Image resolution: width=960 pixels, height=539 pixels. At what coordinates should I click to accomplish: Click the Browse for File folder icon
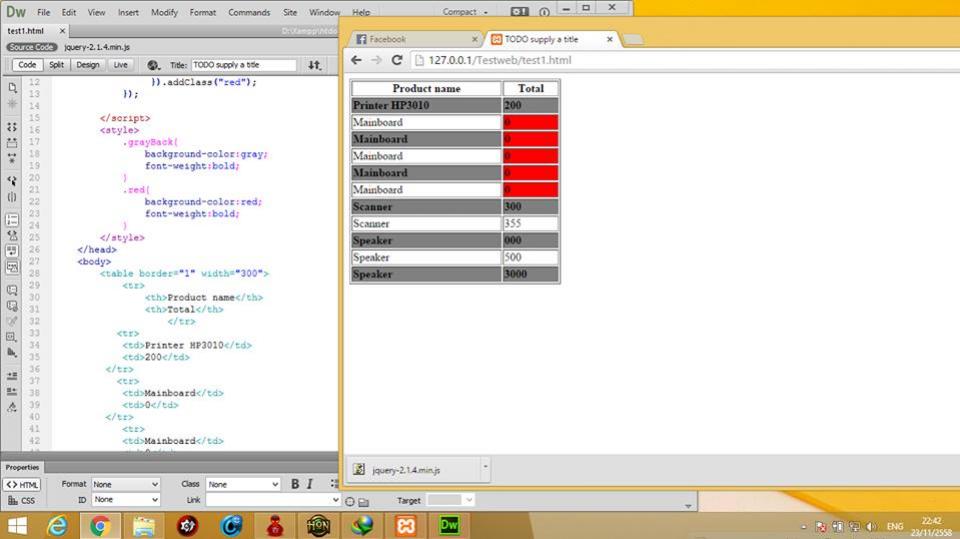tap(364, 502)
